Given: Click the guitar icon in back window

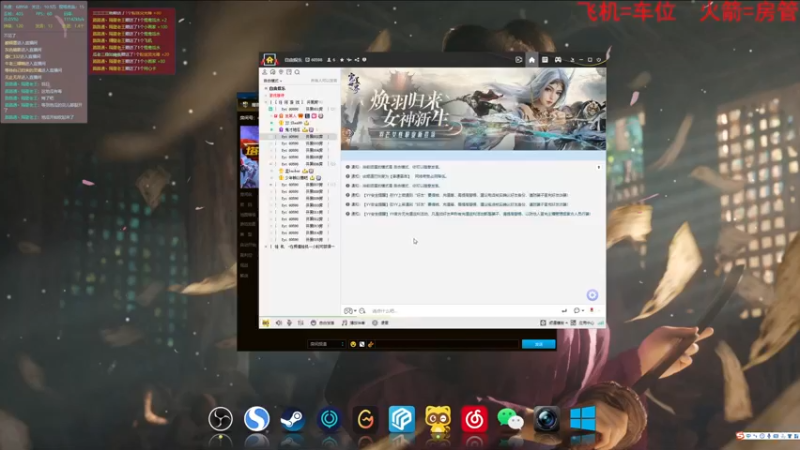Looking at the screenshot, I should click(x=371, y=344).
